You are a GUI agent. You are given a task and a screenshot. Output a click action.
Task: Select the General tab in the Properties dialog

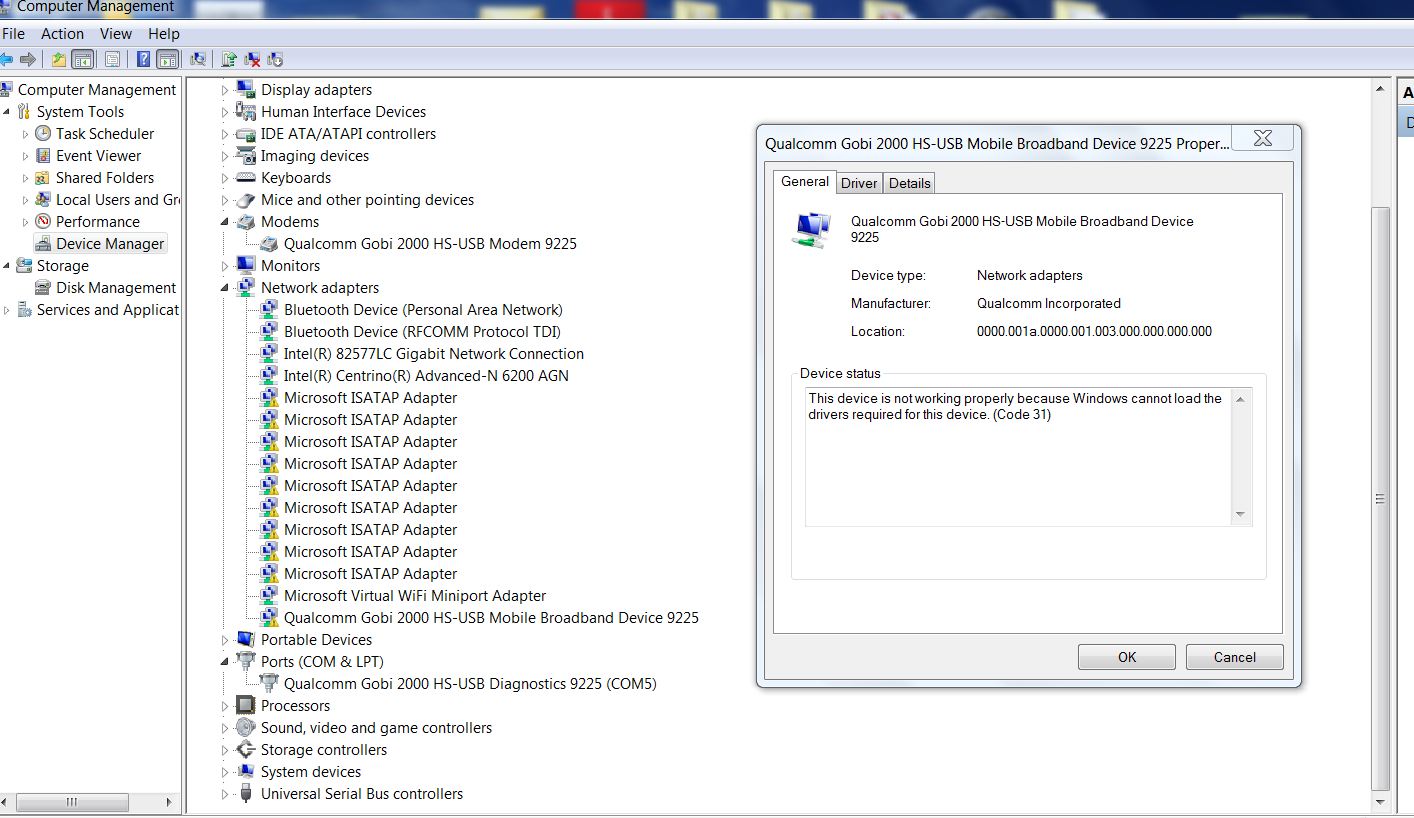click(x=805, y=181)
